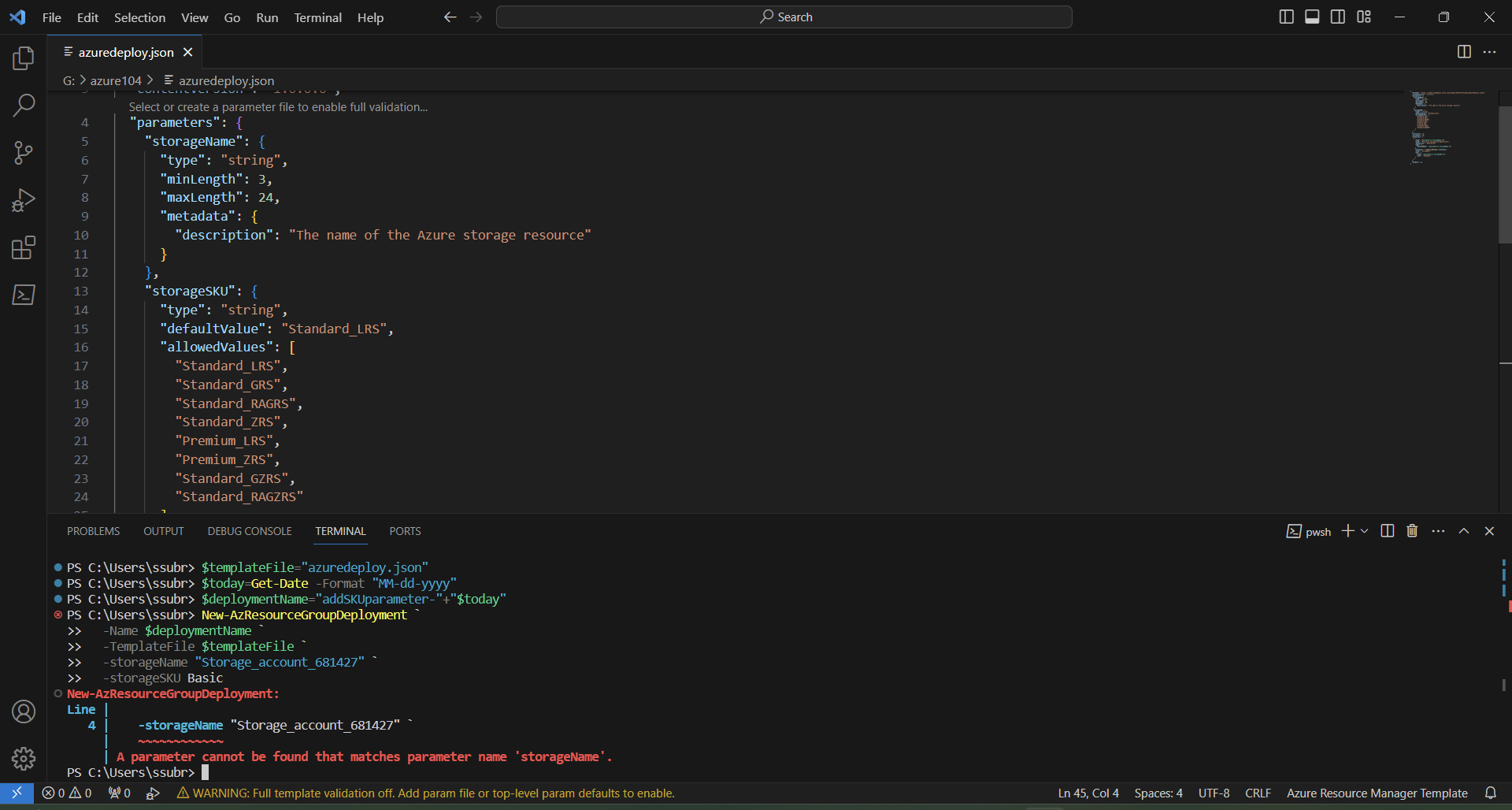
Task: Change line endings via CRLF
Action: tap(1258, 793)
